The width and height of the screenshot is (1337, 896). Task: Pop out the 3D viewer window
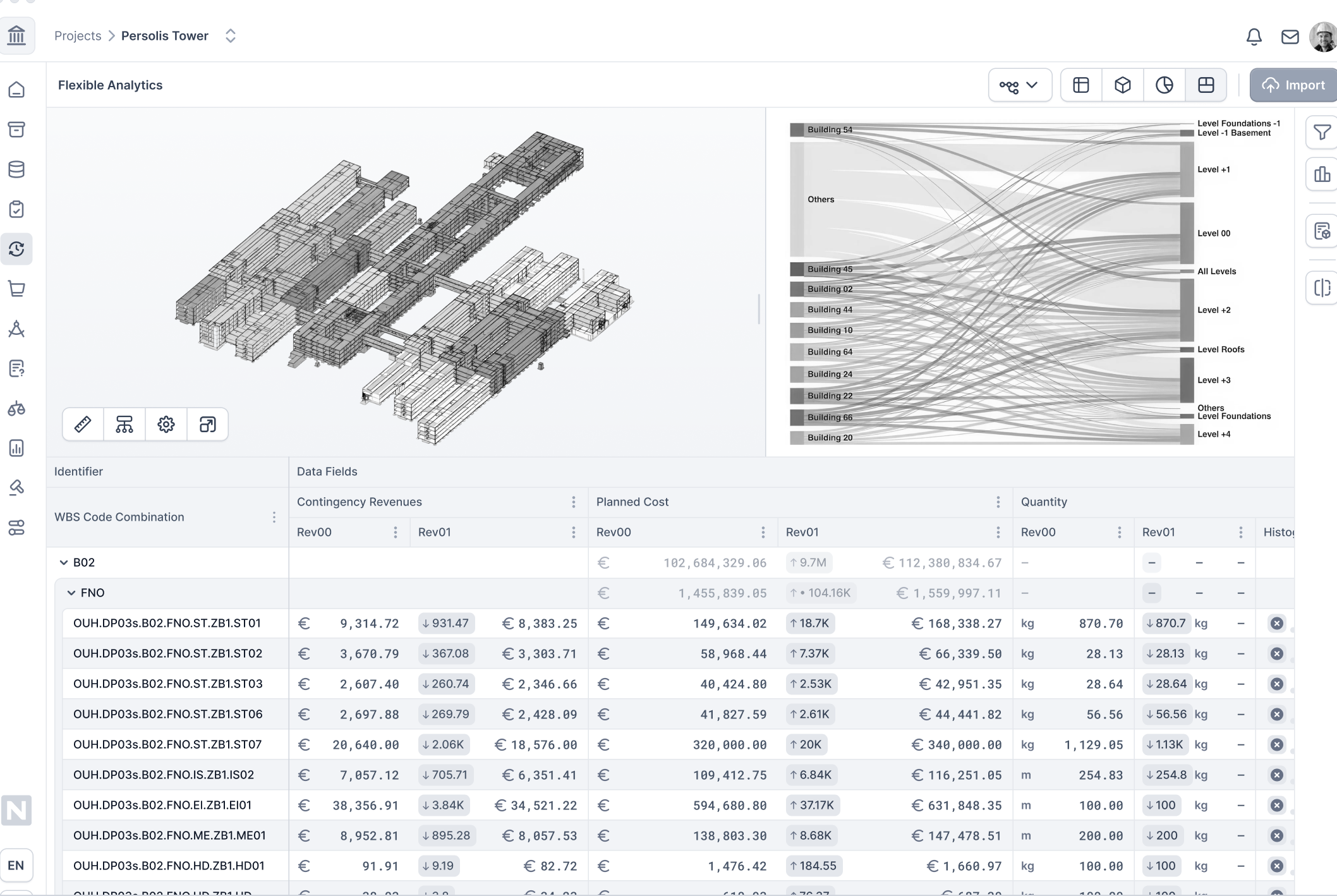tap(208, 424)
